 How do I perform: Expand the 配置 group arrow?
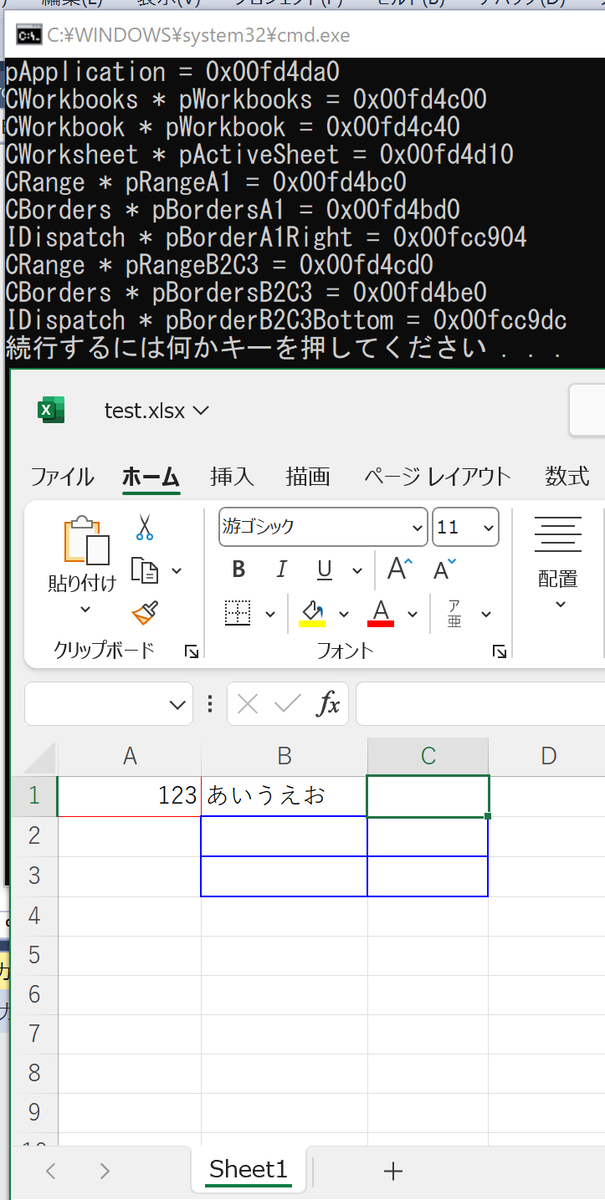click(x=559, y=603)
